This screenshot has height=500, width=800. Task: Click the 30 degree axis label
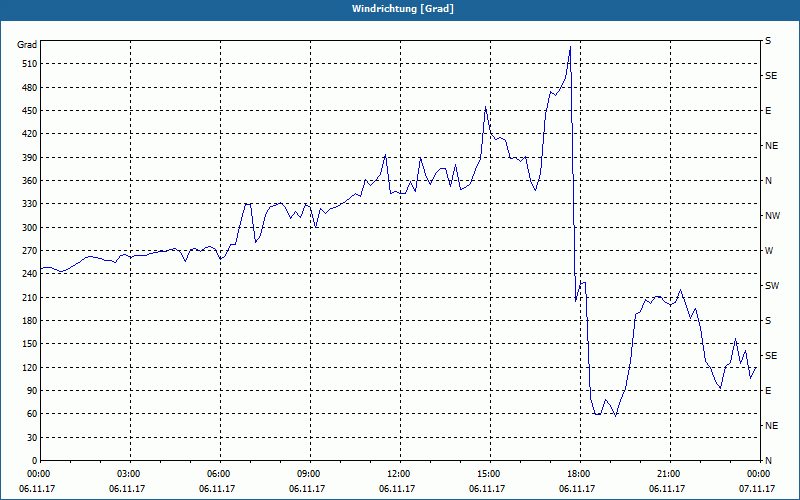tap(33, 437)
